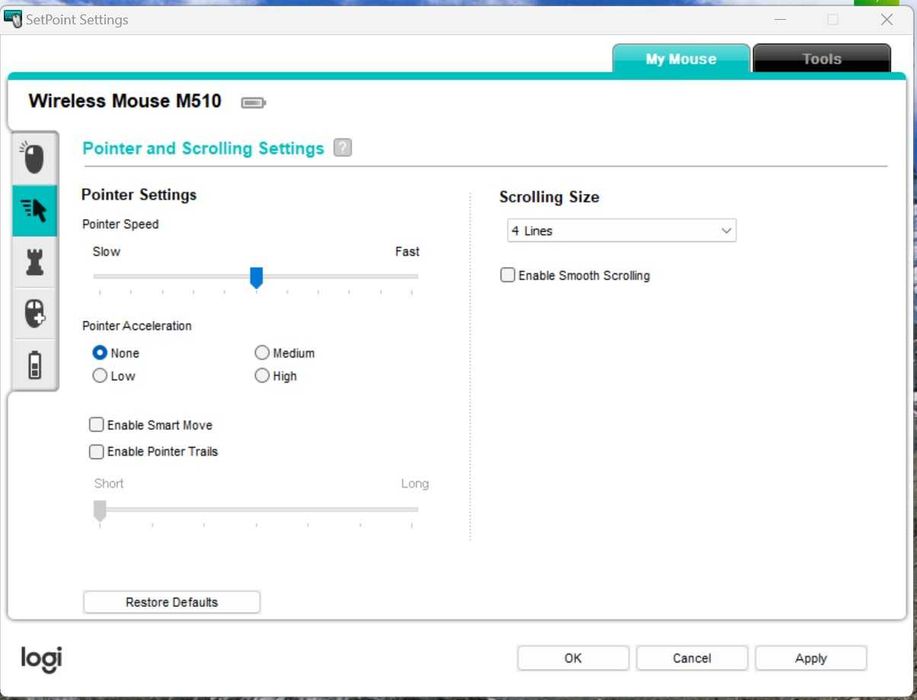Minimize the SetPoint Settings window
Image resolution: width=917 pixels, height=700 pixels.
[x=780, y=19]
